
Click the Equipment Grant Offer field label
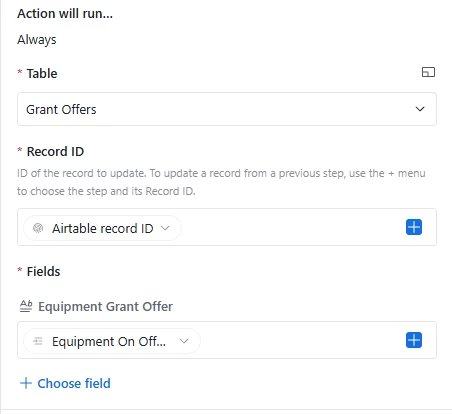click(105, 306)
